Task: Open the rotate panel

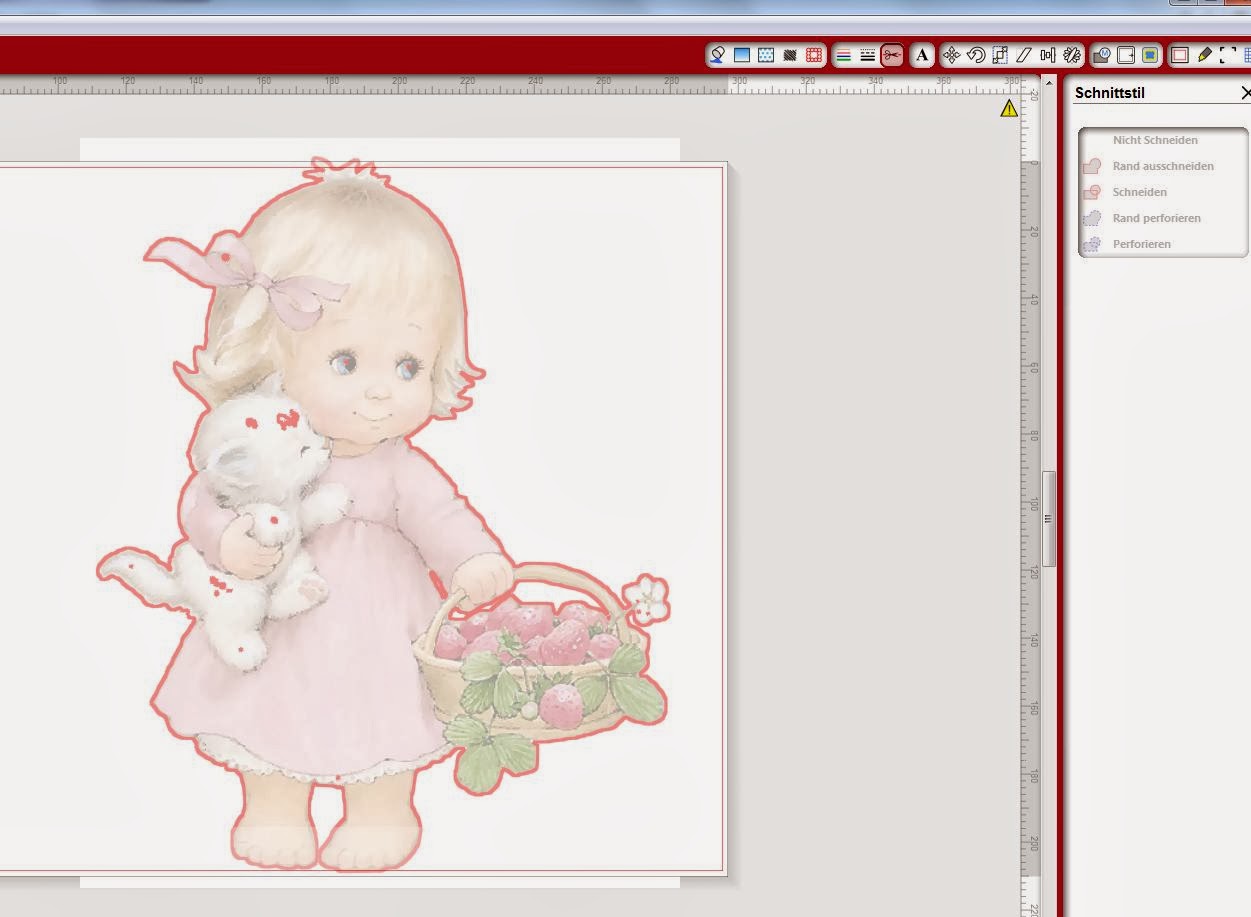Action: coord(975,55)
